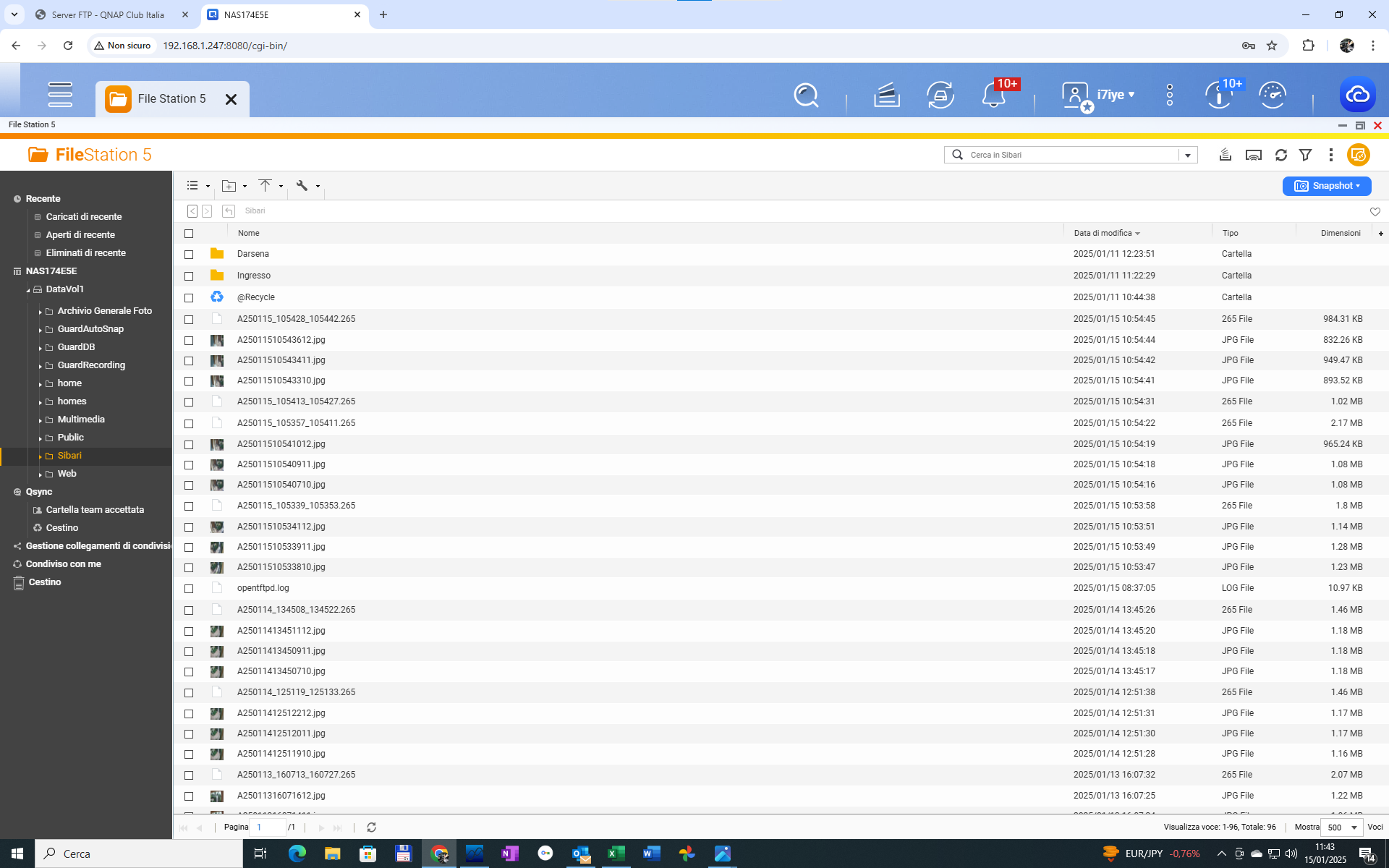Open the notifications bell icon

coord(993,95)
